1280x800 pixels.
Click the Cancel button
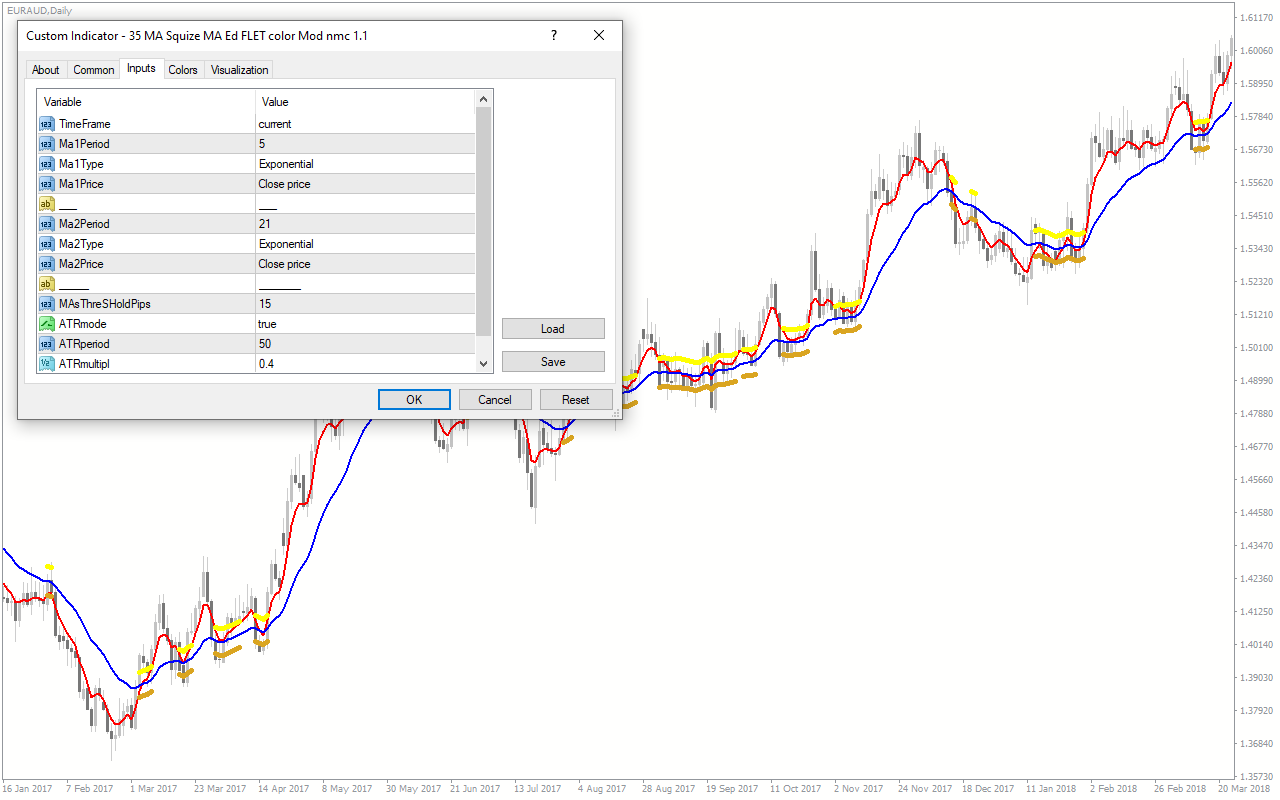point(495,399)
